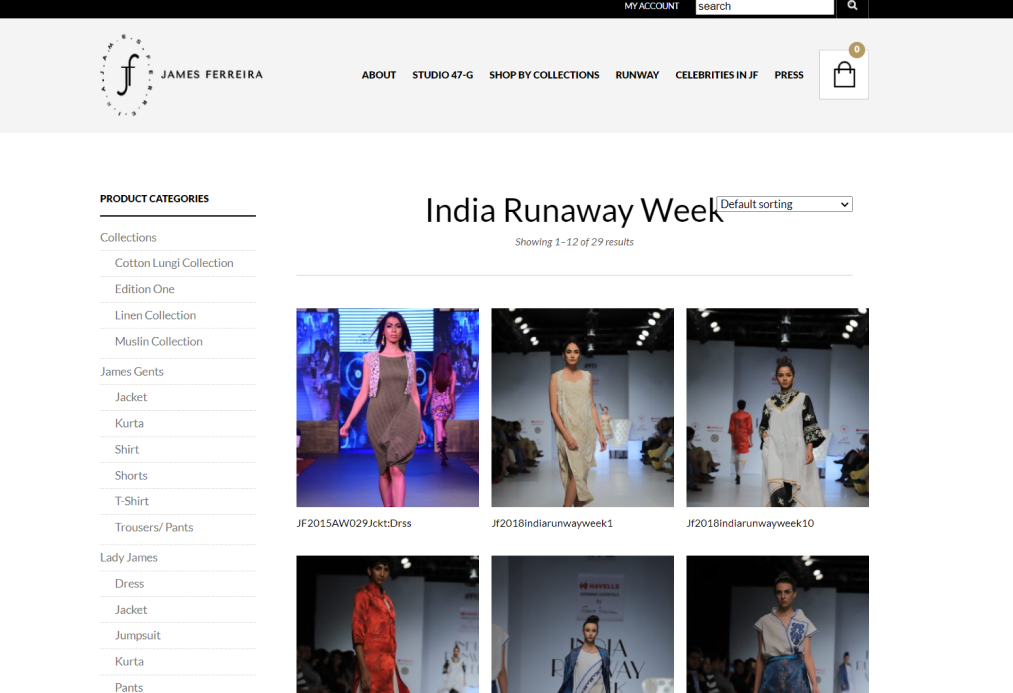Open the James Gents category
The height and width of the screenshot is (693, 1013).
132,371
